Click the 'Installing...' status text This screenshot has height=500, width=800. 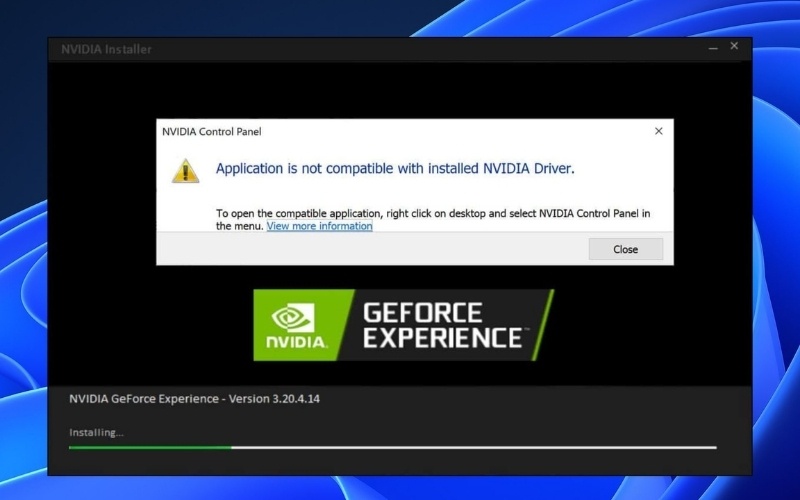96,432
